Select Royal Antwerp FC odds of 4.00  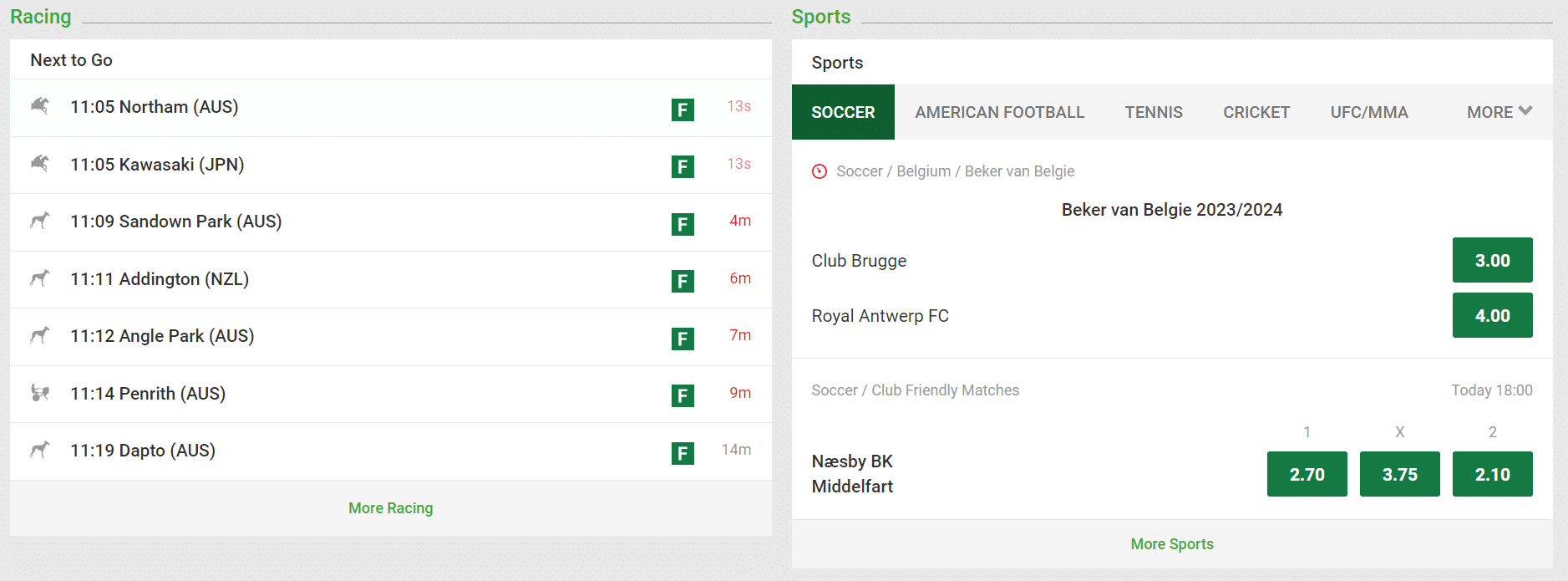click(1493, 315)
